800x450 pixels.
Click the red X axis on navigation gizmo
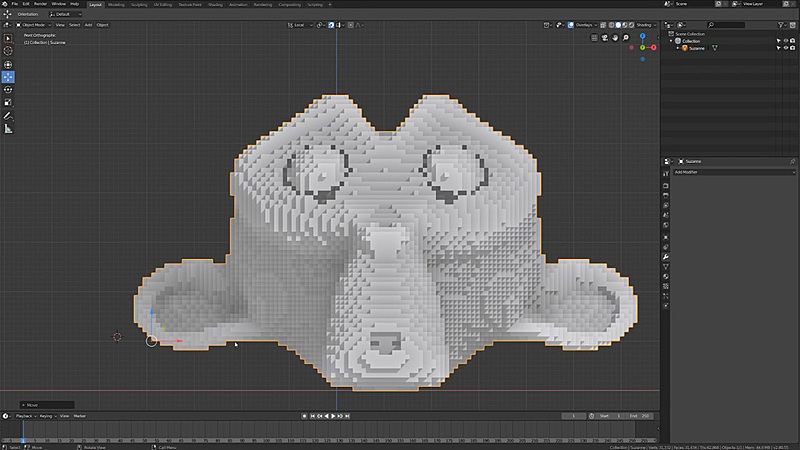654,47
